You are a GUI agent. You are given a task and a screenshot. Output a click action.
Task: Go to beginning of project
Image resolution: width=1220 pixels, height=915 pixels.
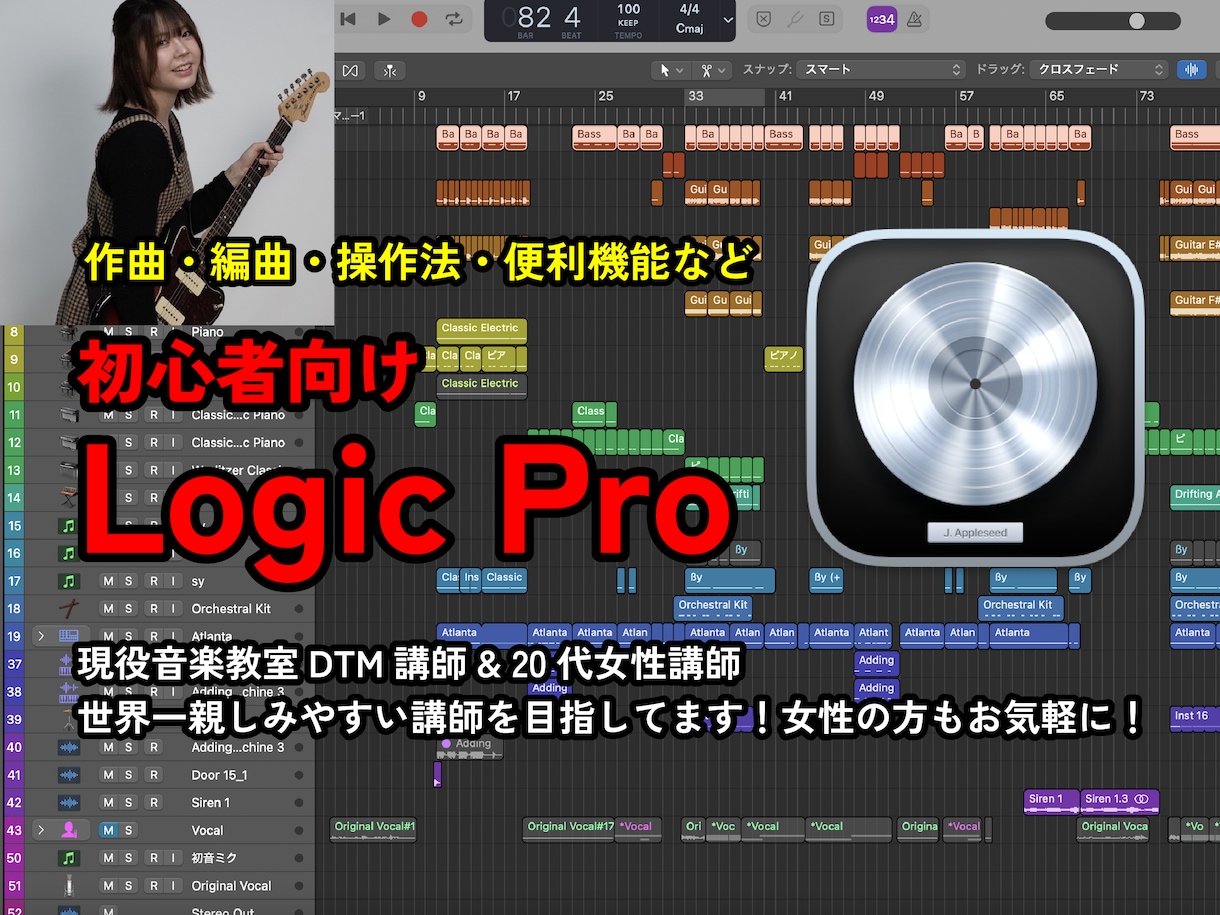click(349, 18)
